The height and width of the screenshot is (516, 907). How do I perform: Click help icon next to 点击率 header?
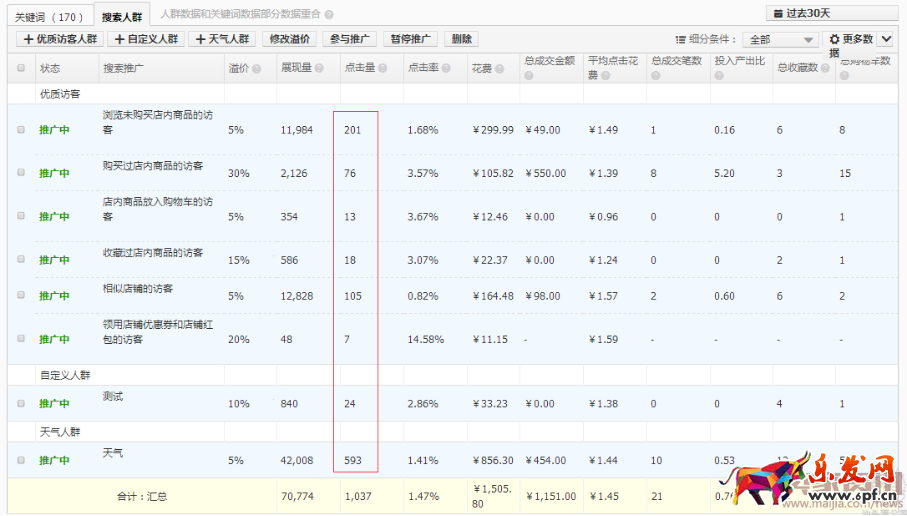coord(446,68)
